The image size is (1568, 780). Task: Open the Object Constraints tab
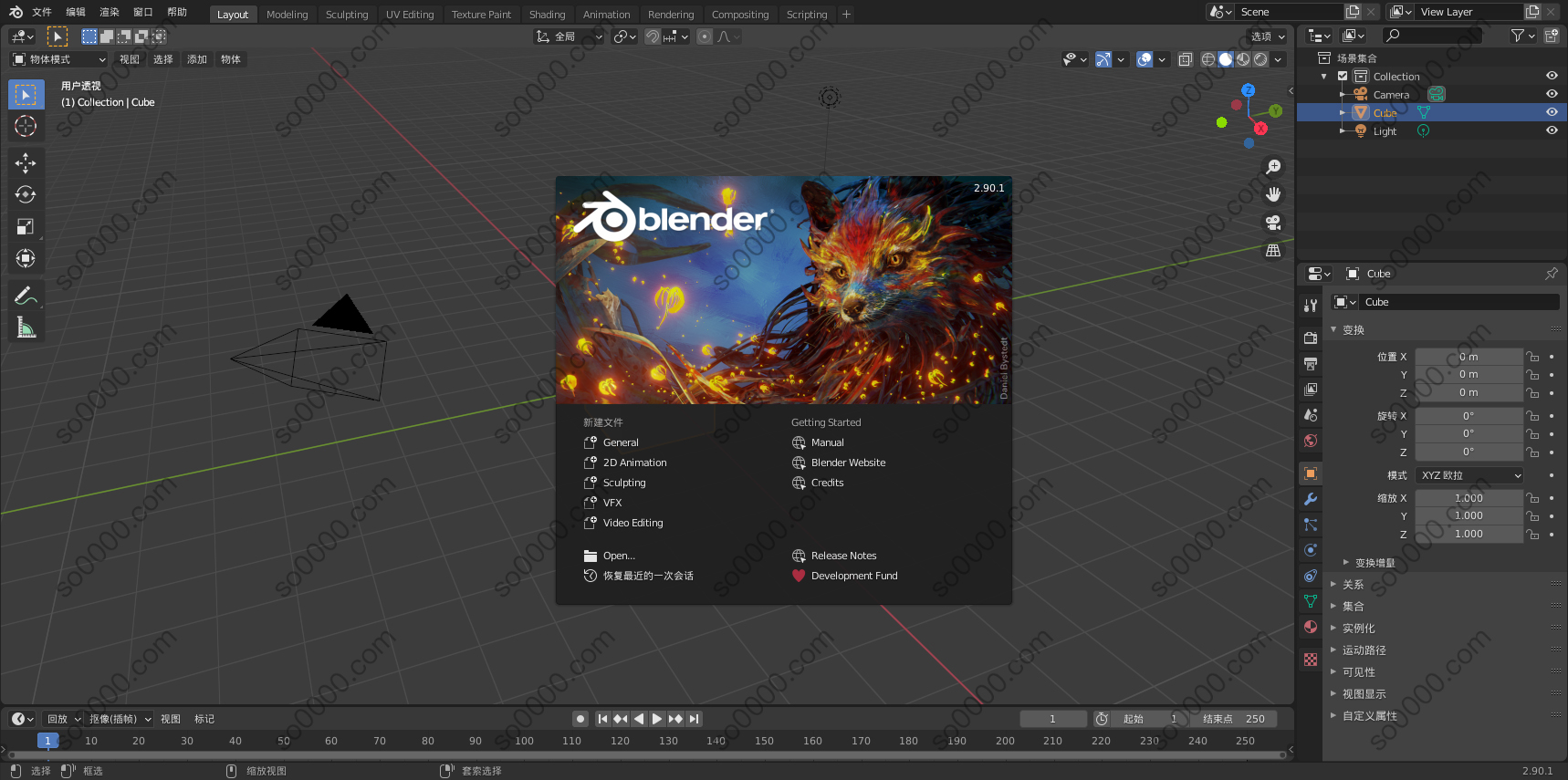[x=1311, y=576]
